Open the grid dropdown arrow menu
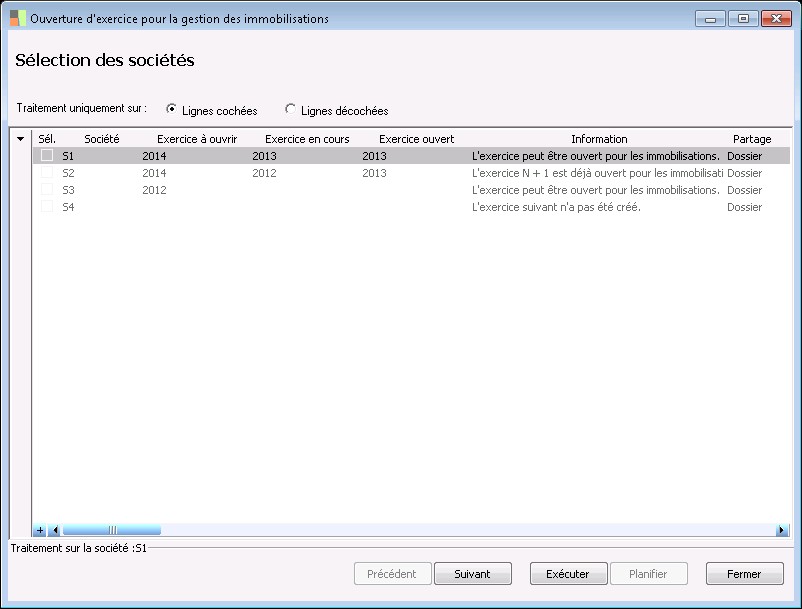This screenshot has width=802, height=609. point(20,139)
